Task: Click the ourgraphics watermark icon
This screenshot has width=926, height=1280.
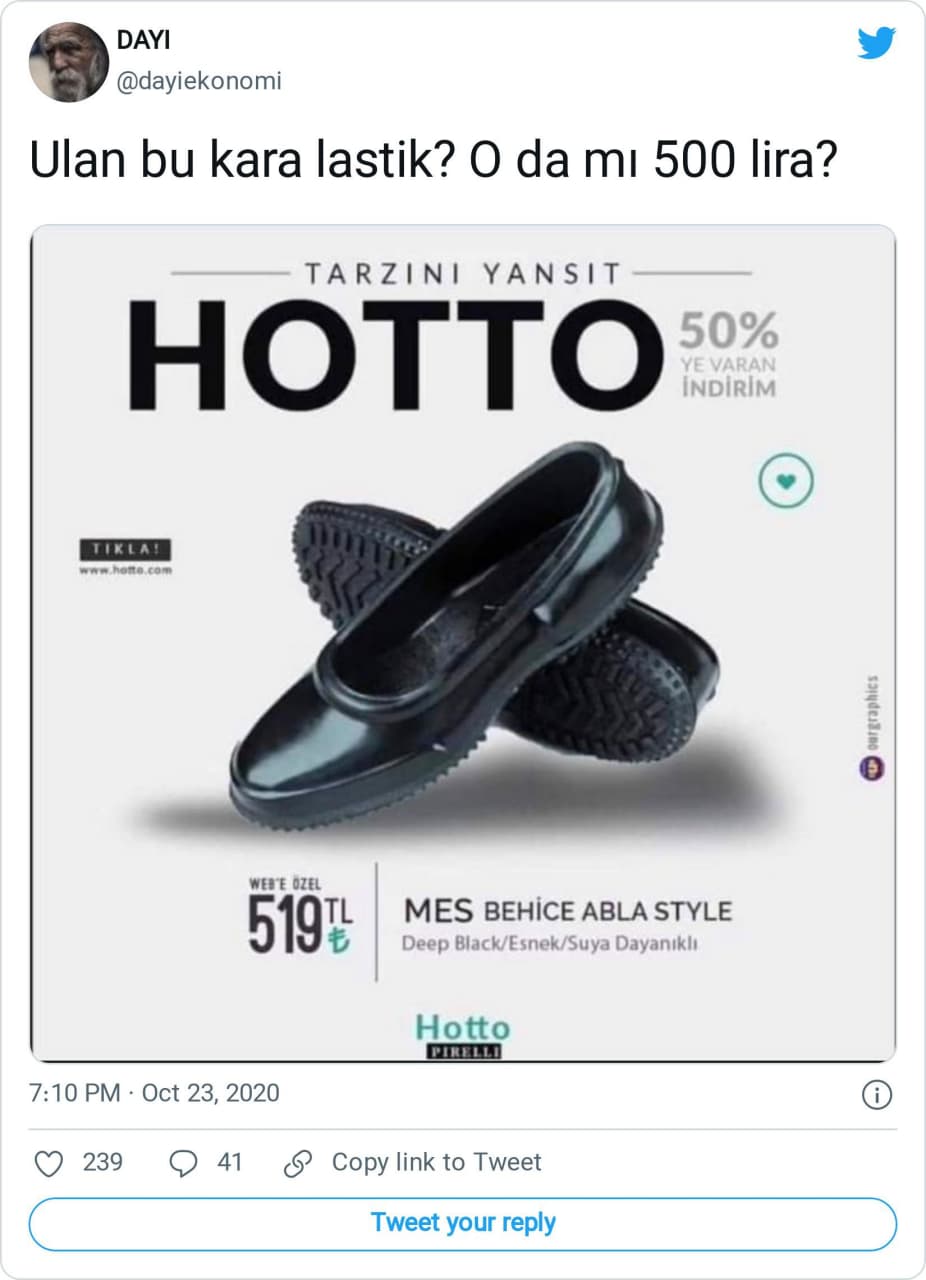Action: coord(872,767)
